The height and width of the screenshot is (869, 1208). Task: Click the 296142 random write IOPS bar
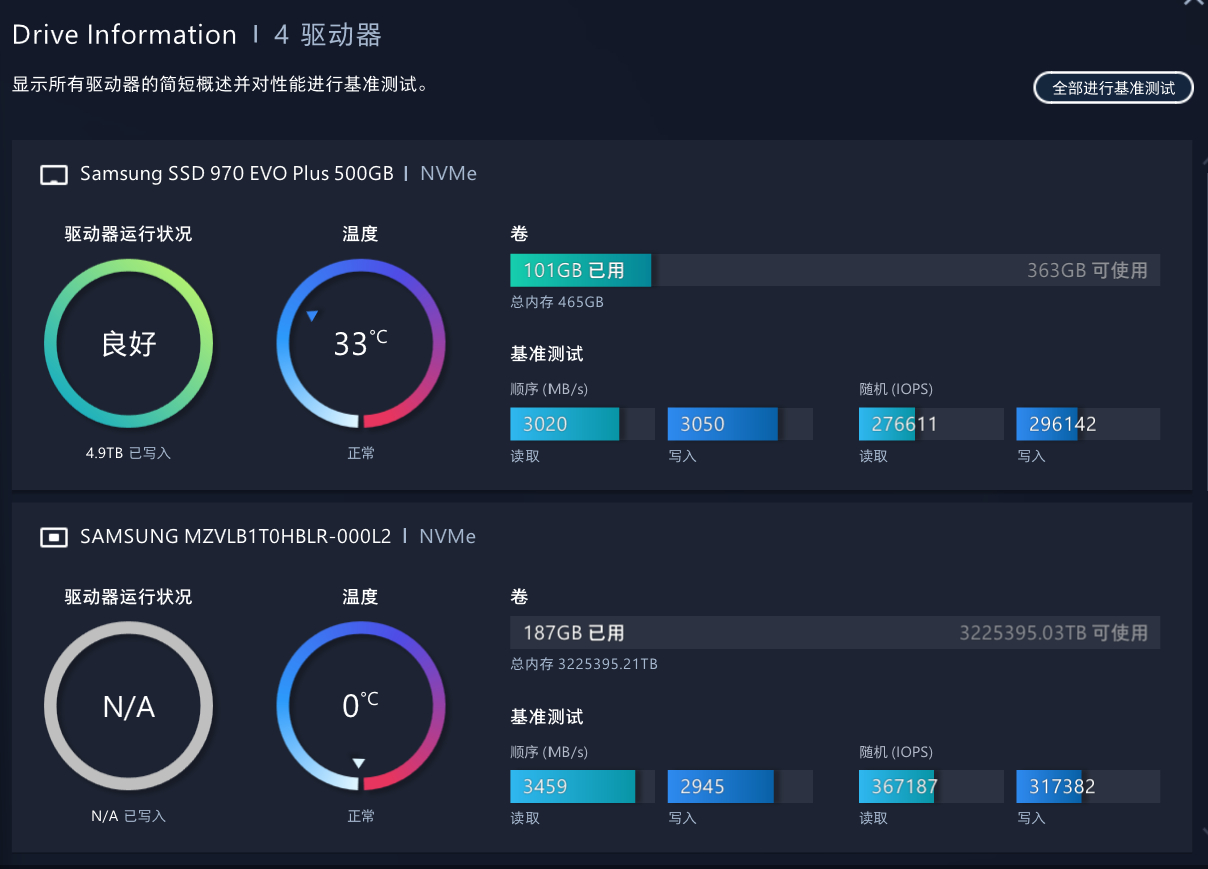1087,424
